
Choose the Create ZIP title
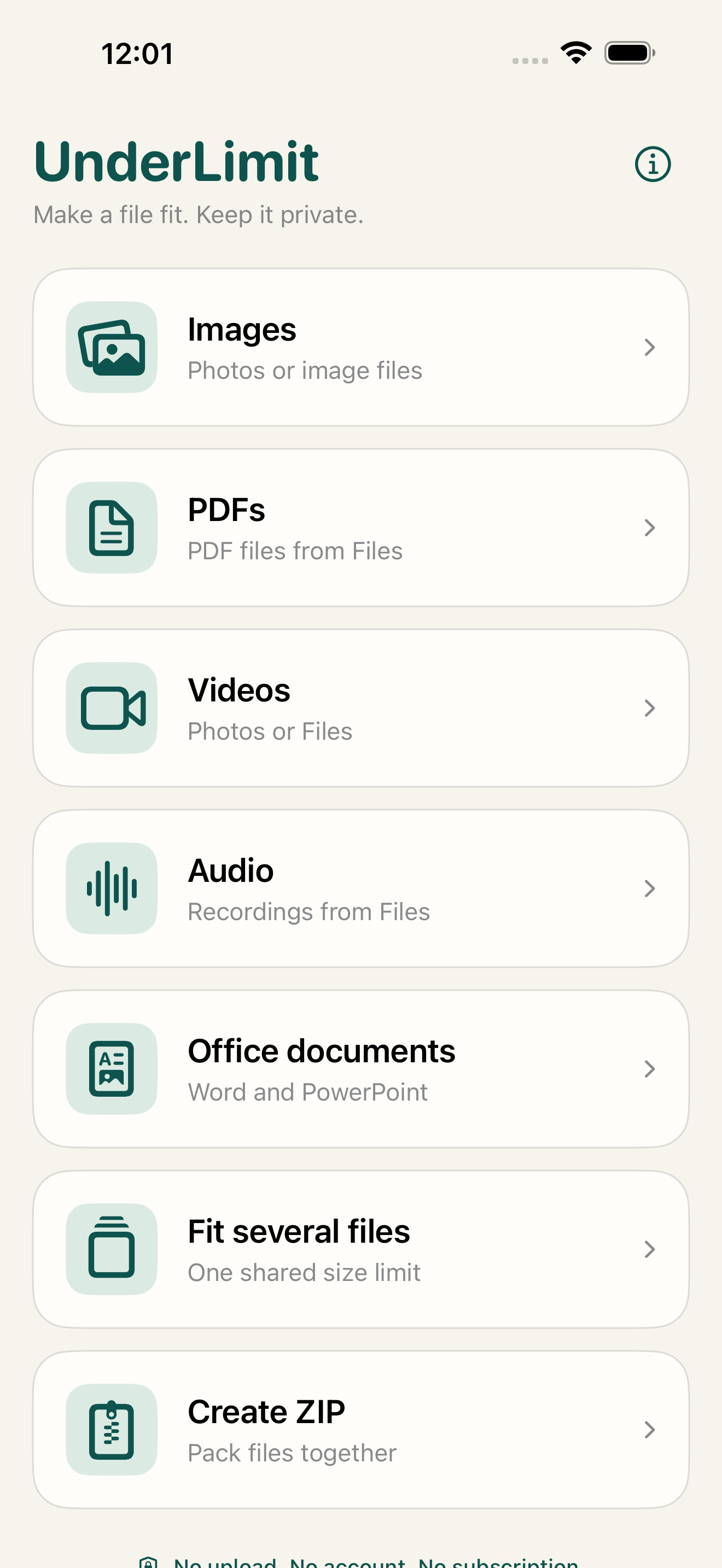point(266,1412)
